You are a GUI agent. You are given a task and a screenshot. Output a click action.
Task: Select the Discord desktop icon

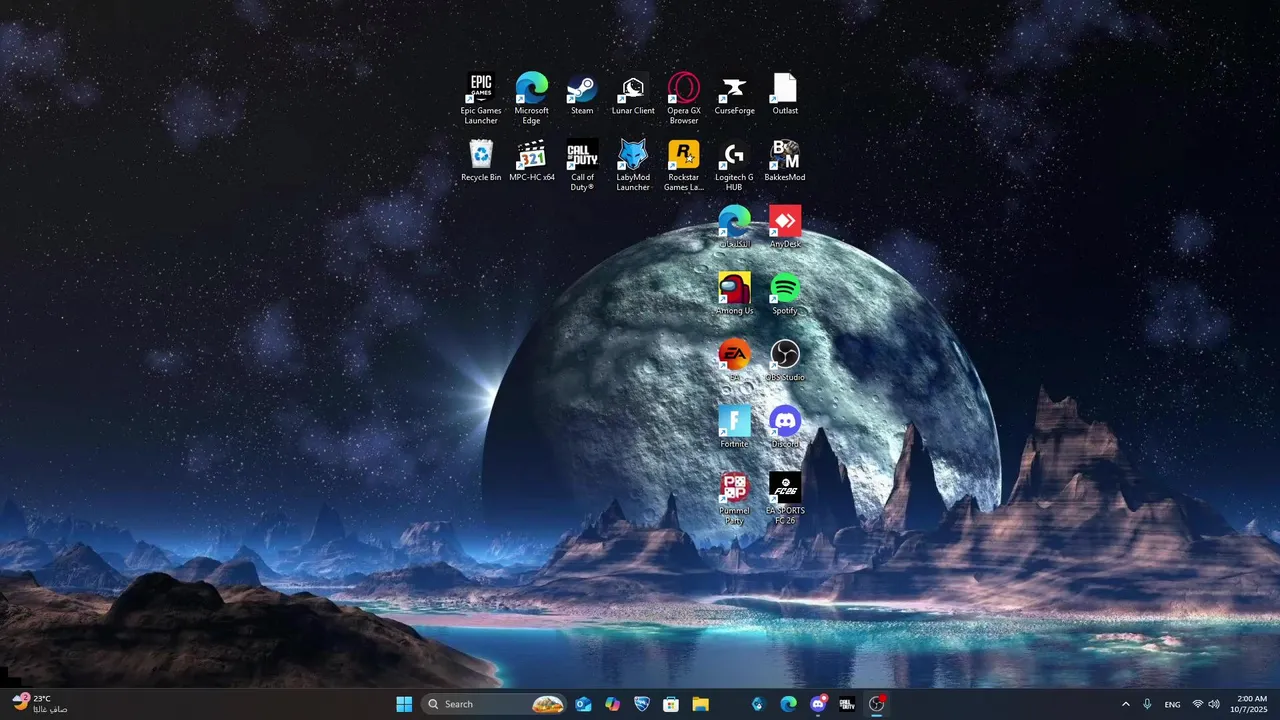coord(785,427)
